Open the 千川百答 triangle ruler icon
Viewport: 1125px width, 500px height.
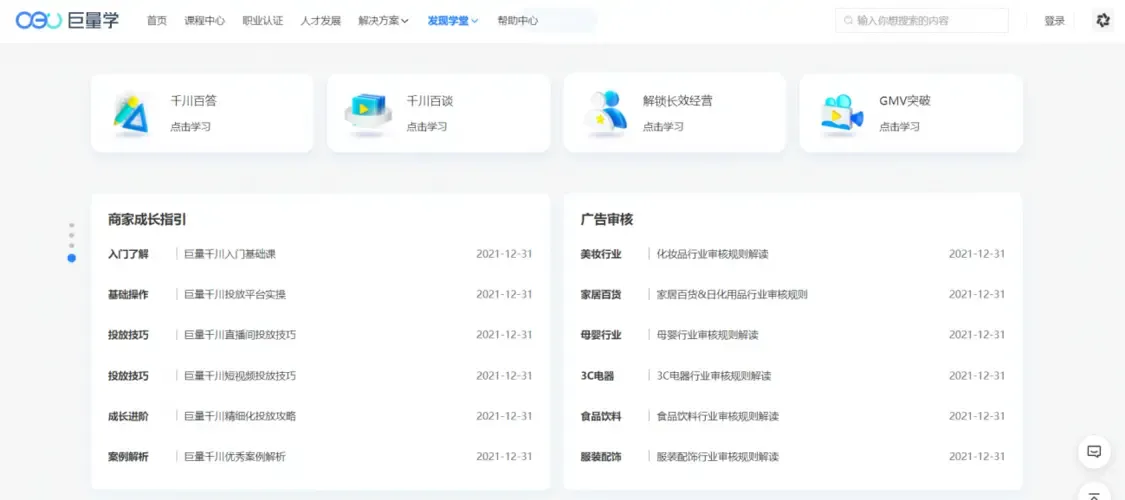pyautogui.click(x=131, y=113)
